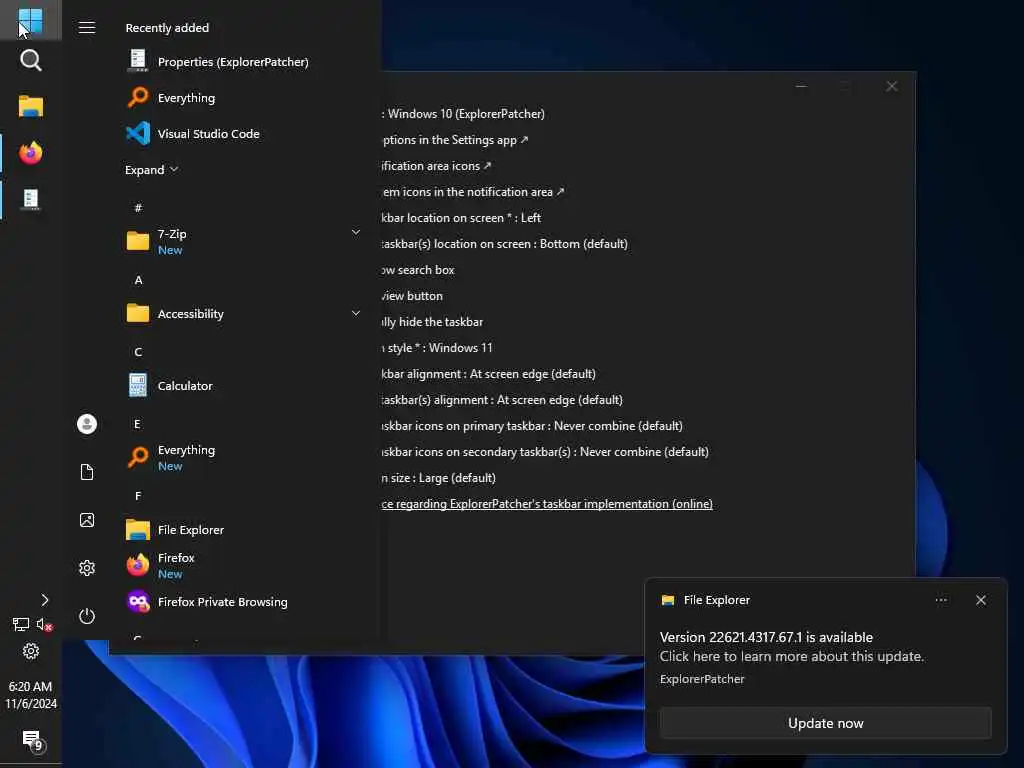
Task: Click the network tray icon
Action: [21, 624]
